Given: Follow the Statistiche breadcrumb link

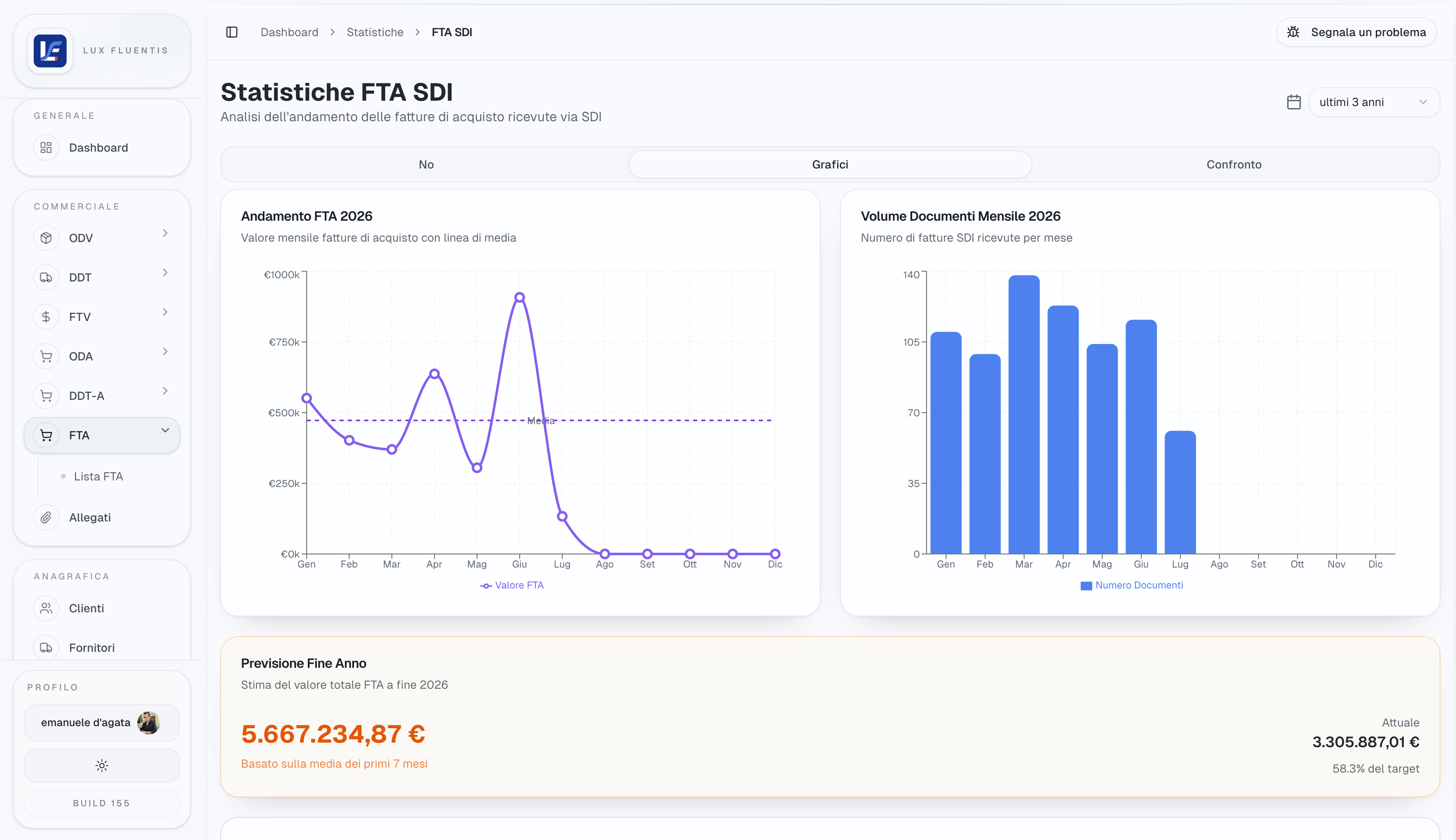Looking at the screenshot, I should pos(374,32).
